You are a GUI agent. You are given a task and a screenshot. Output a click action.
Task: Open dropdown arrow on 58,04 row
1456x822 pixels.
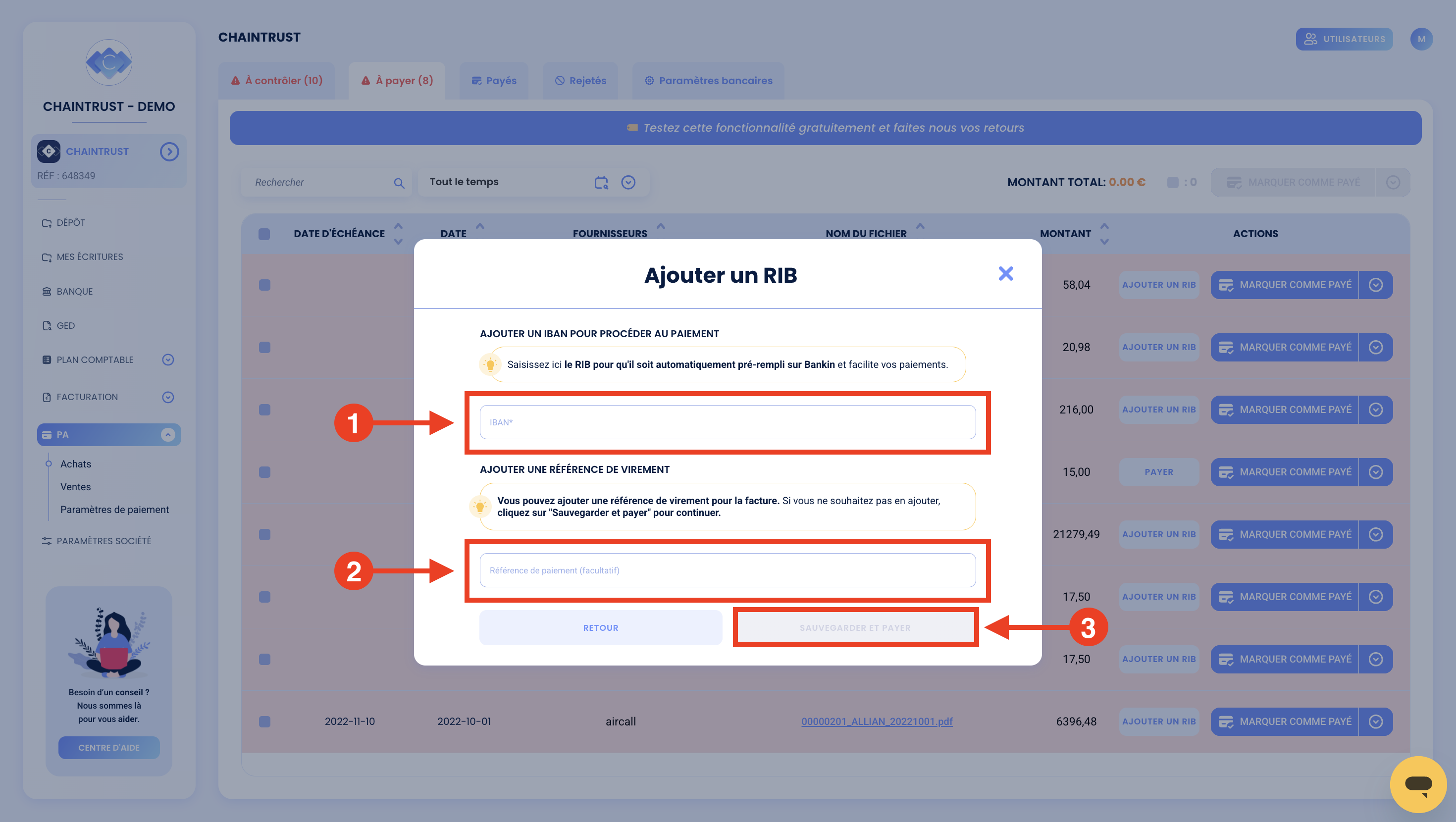click(1376, 285)
